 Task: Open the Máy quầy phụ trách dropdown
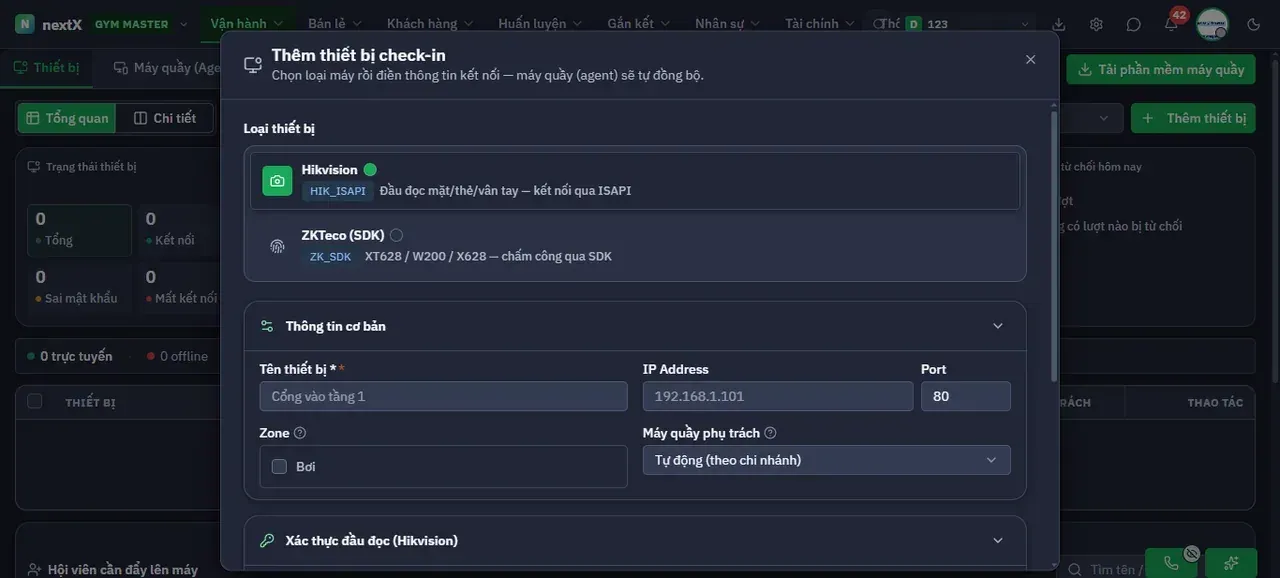pyautogui.click(x=826, y=460)
